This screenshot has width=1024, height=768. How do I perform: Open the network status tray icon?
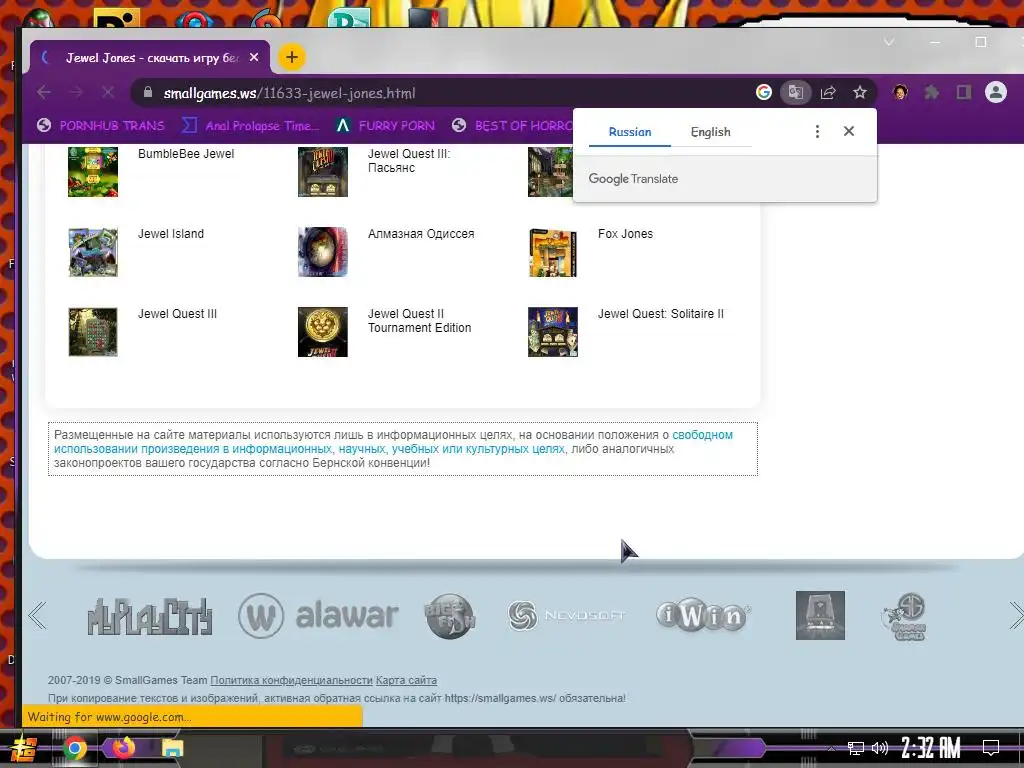856,748
